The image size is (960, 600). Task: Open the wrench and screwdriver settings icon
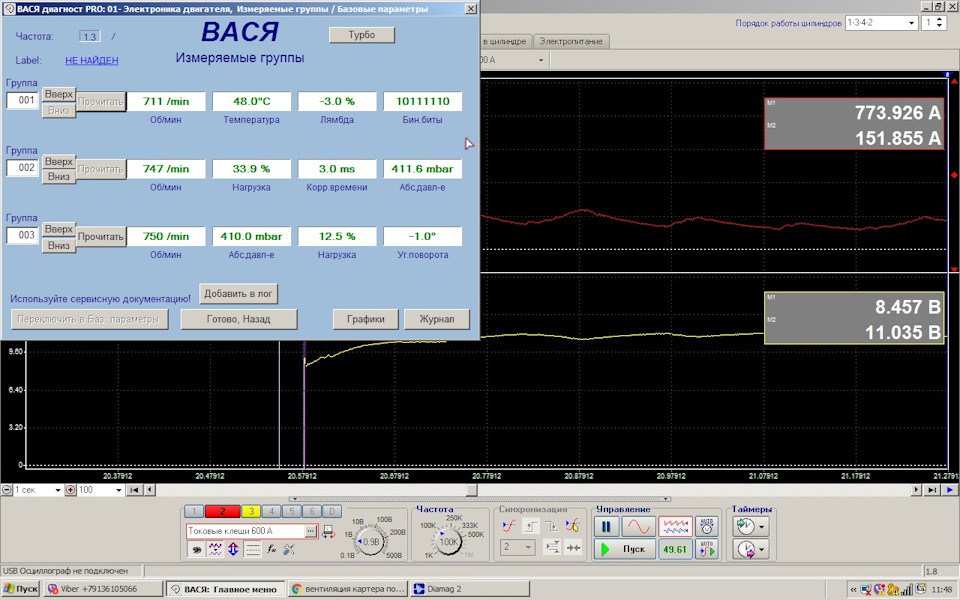(x=289, y=549)
